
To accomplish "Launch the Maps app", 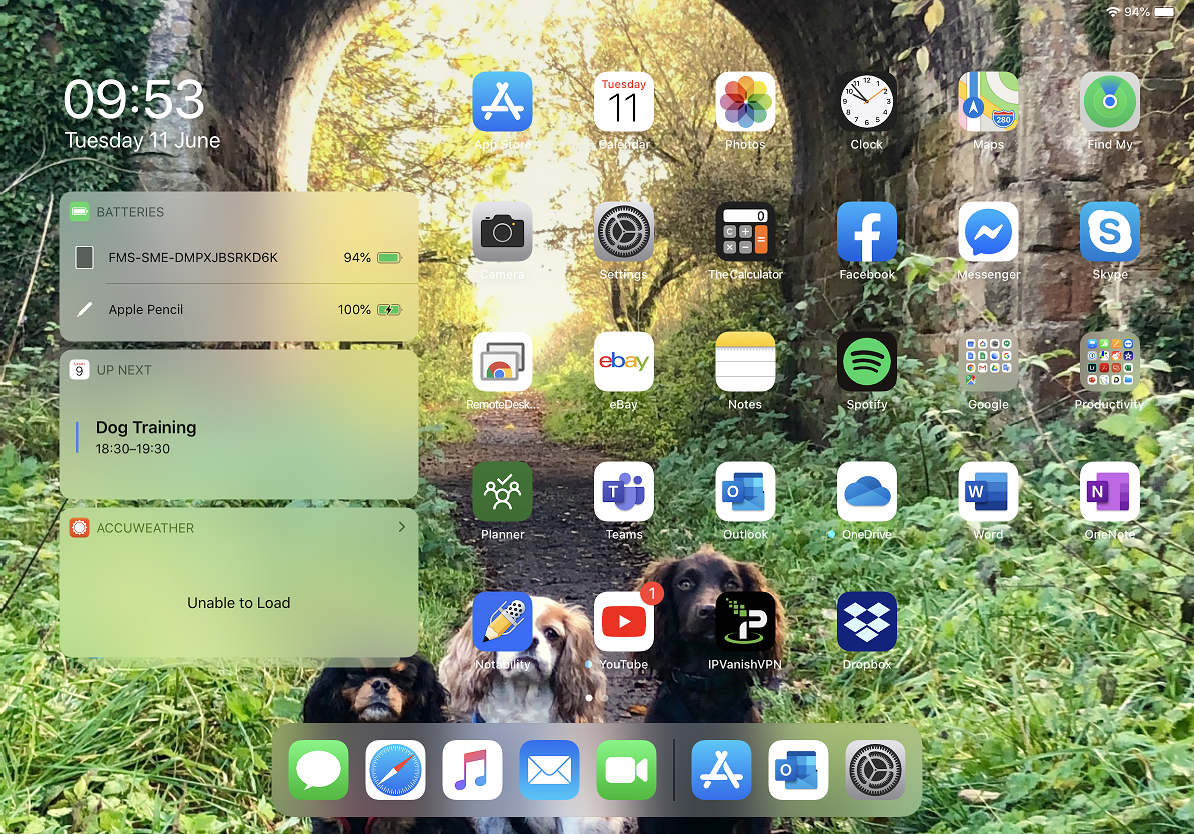I will pos(988,101).
